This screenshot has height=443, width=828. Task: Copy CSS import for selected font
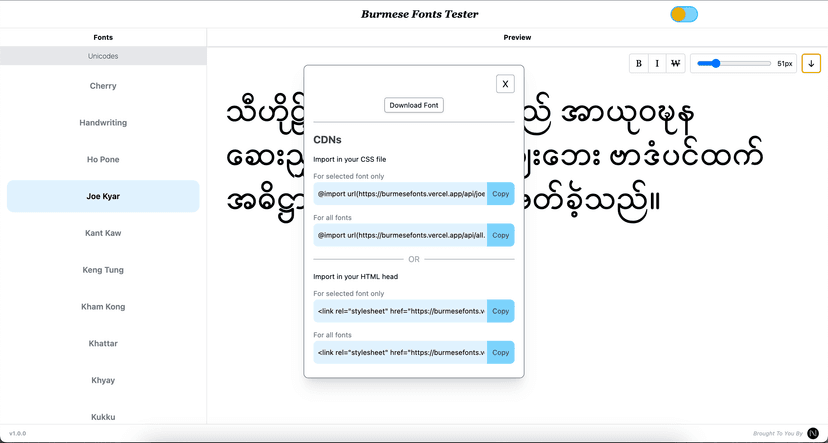(x=501, y=194)
